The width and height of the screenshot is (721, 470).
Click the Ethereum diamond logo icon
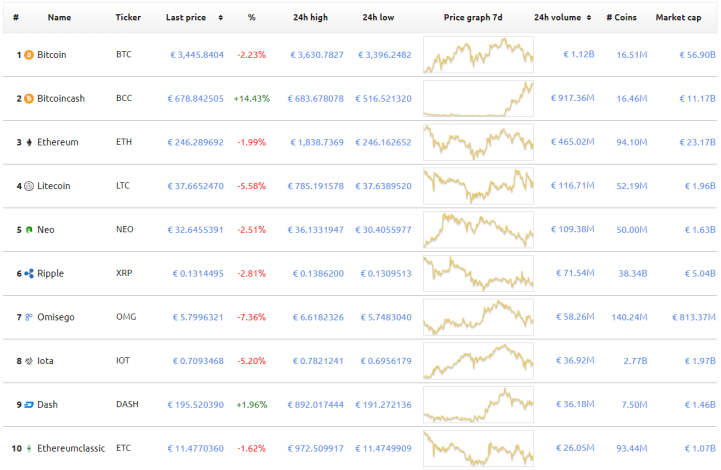click(x=29, y=143)
